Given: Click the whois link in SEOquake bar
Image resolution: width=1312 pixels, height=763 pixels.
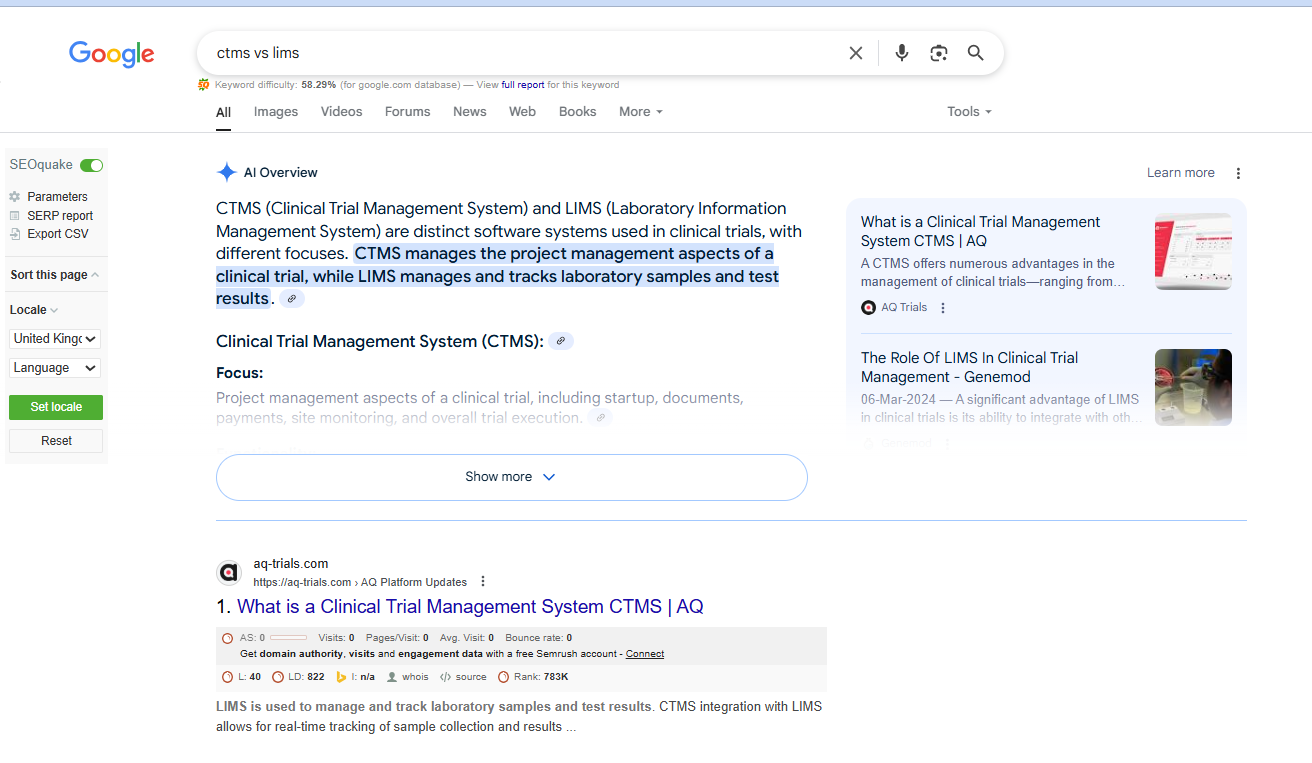Looking at the screenshot, I should click(415, 677).
